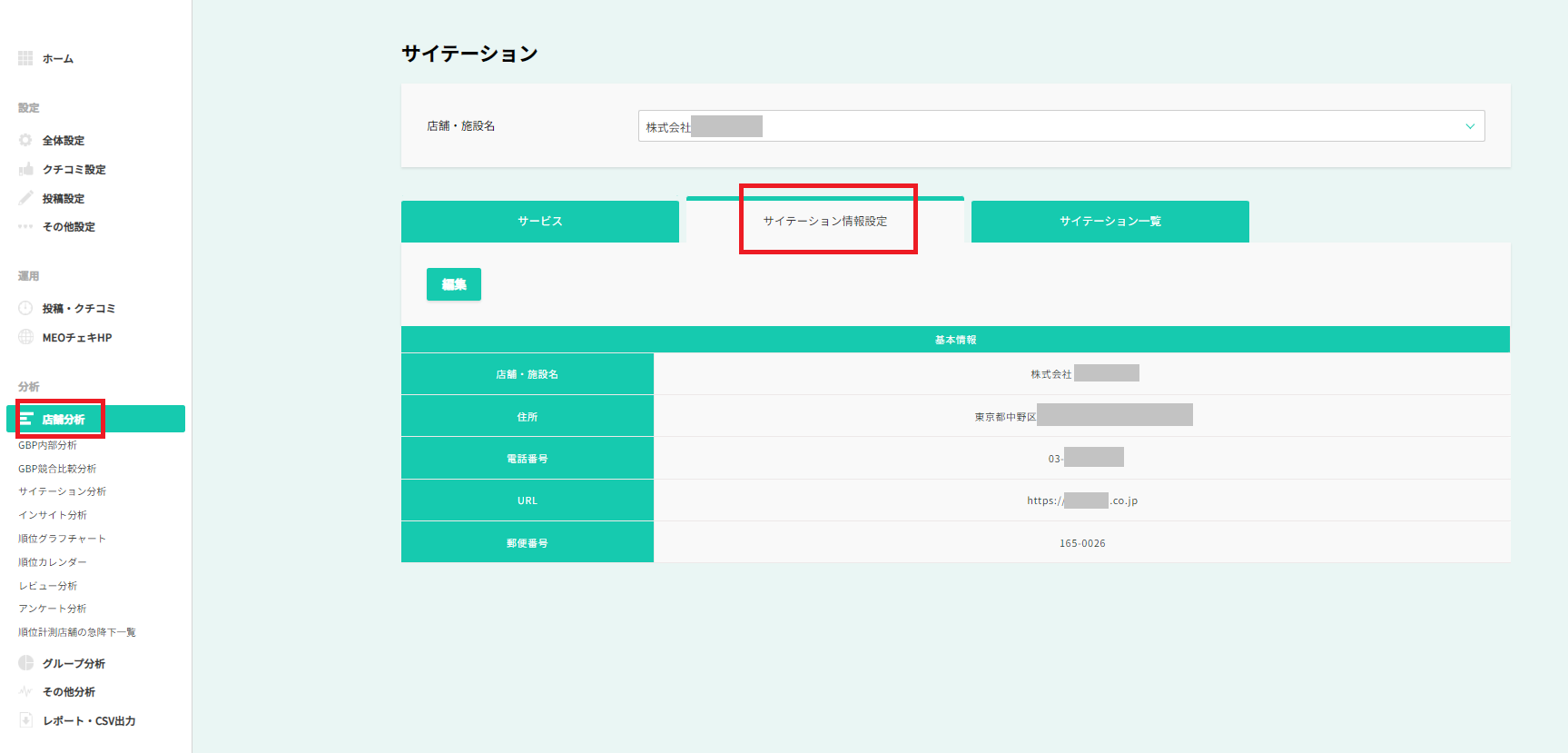Click the three-dot icon for その他設定
1568x753 pixels.
click(25, 226)
